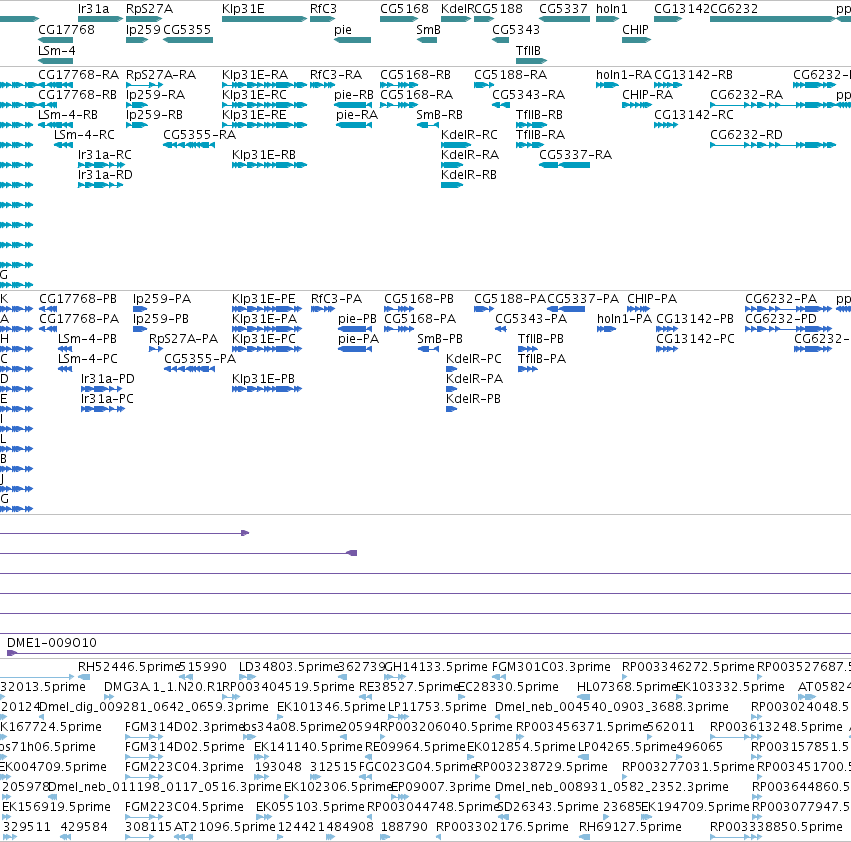
Task: Select the "holn1" gene name
Action: [612, 9]
